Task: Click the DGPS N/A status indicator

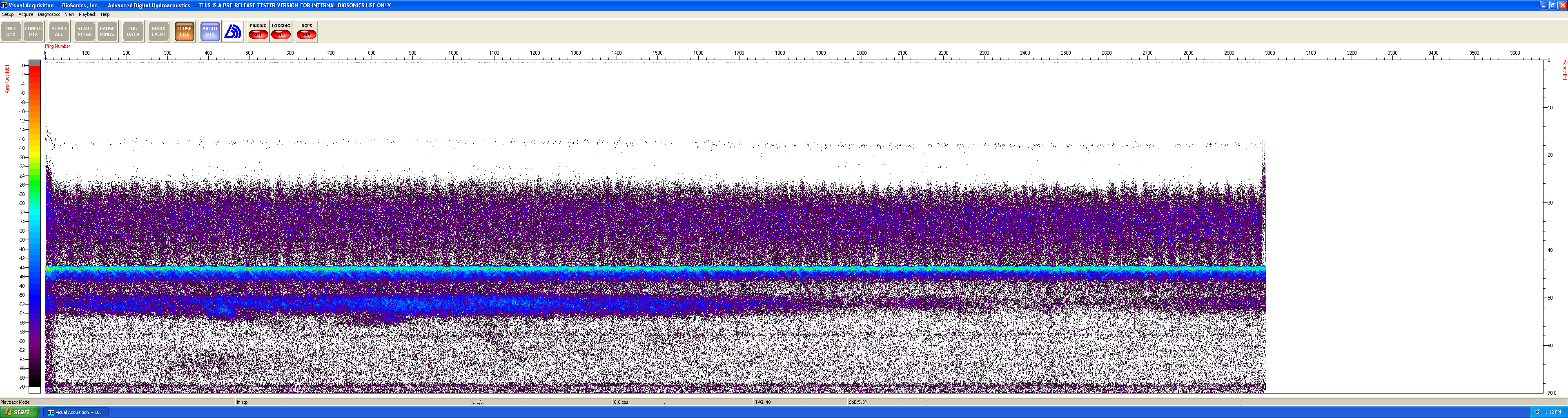Action: tap(306, 31)
